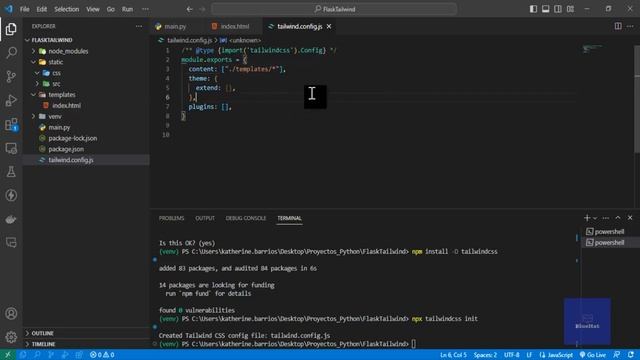Open the Extensions view
This screenshot has width=640, height=360.
(x=11, y=124)
